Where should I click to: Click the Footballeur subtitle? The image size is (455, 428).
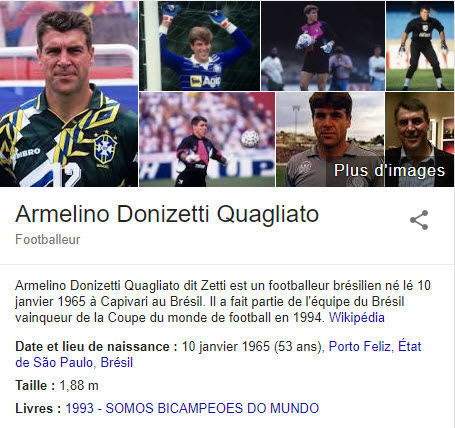48,239
